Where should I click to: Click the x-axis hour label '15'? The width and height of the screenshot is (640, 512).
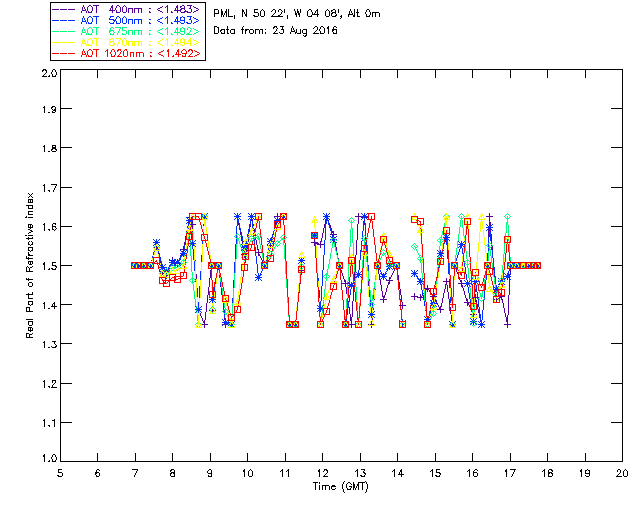tap(435, 473)
